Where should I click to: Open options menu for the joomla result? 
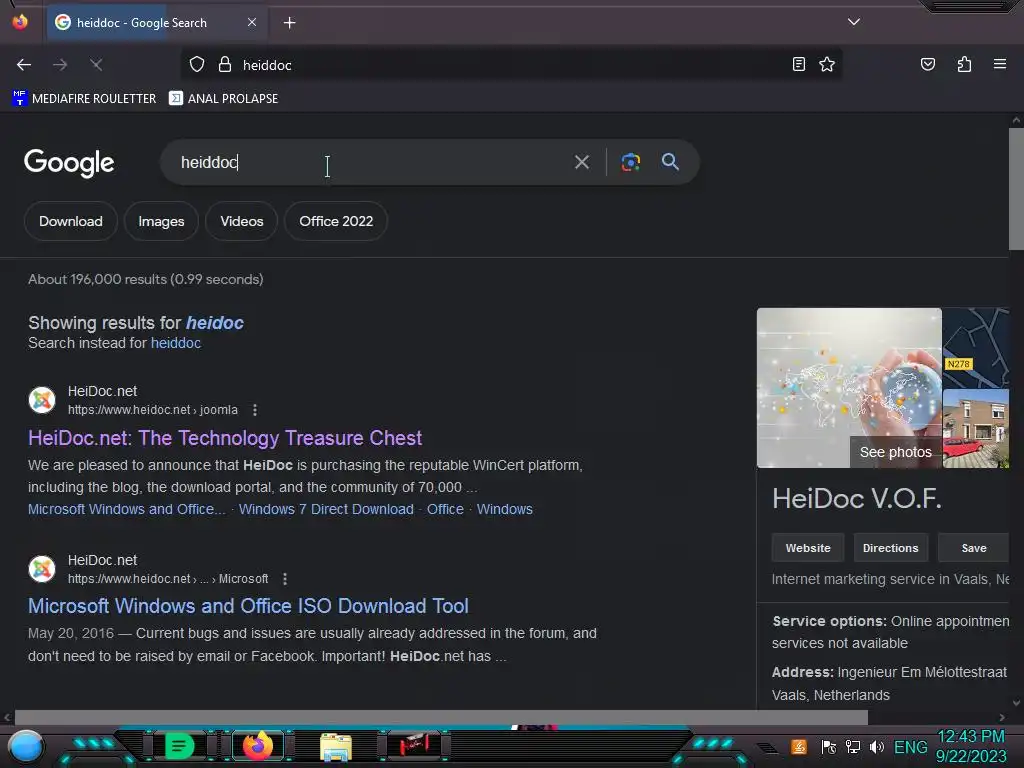coord(255,410)
